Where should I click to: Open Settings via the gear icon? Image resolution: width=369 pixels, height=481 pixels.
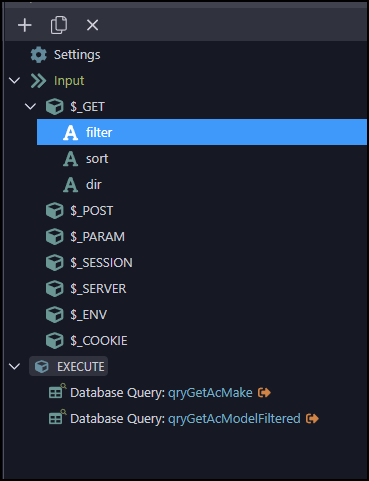point(39,55)
